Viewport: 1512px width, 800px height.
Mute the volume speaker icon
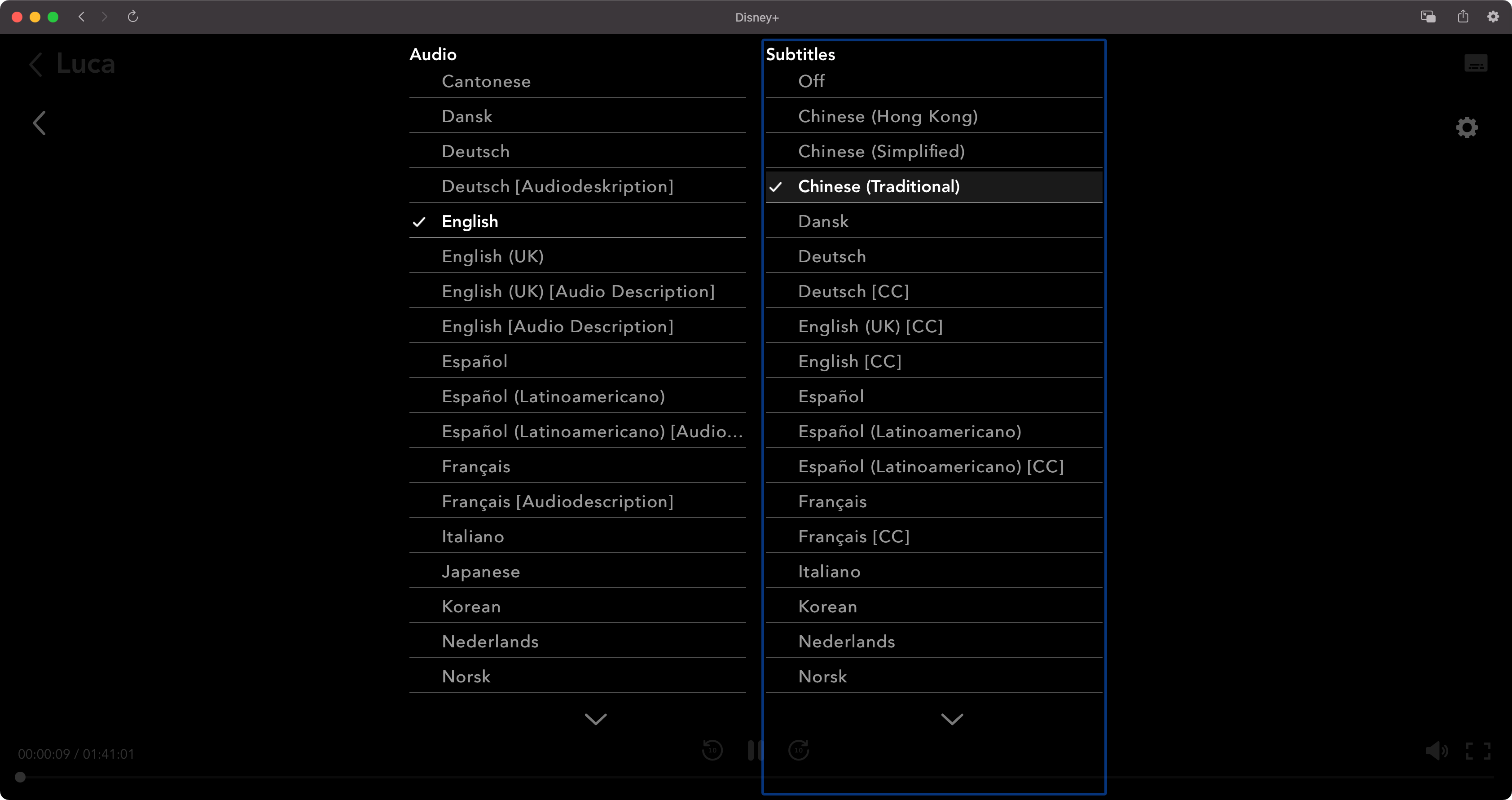pos(1436,750)
